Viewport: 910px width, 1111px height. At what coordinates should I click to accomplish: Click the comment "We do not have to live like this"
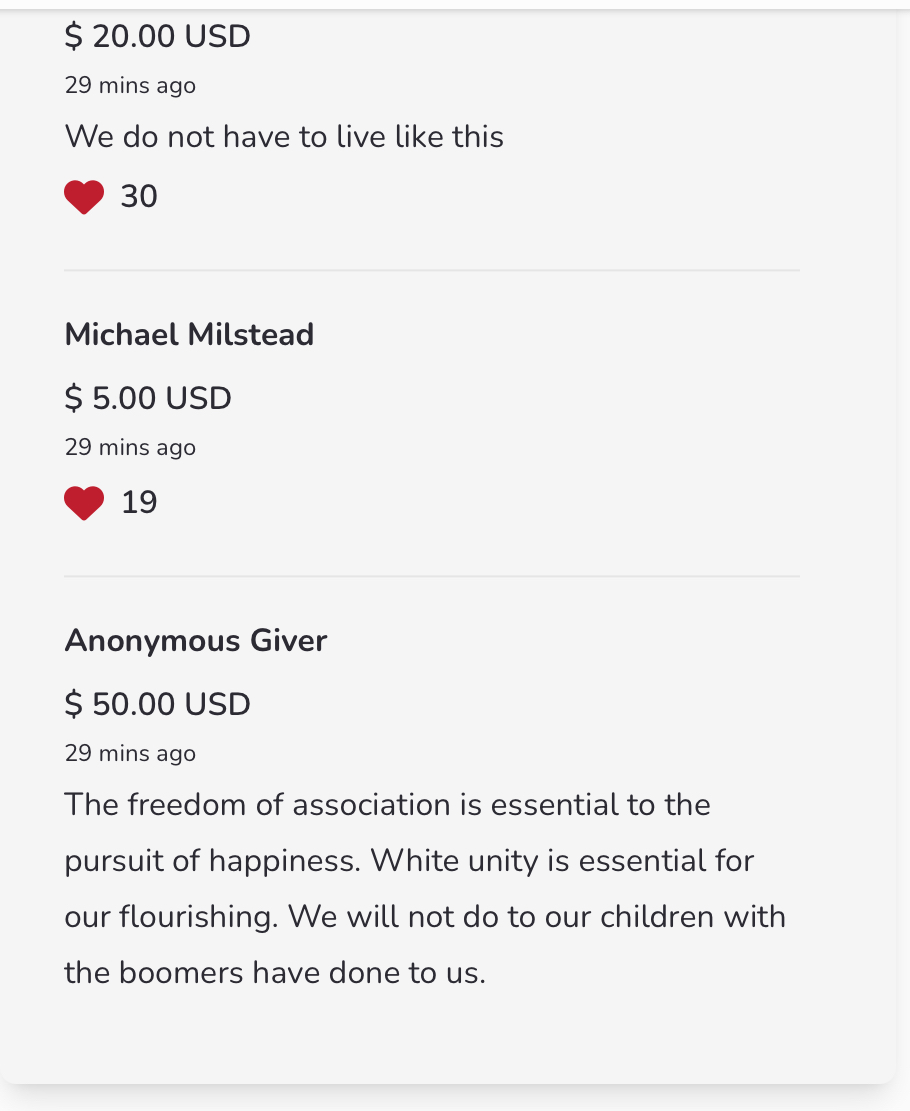(x=284, y=136)
